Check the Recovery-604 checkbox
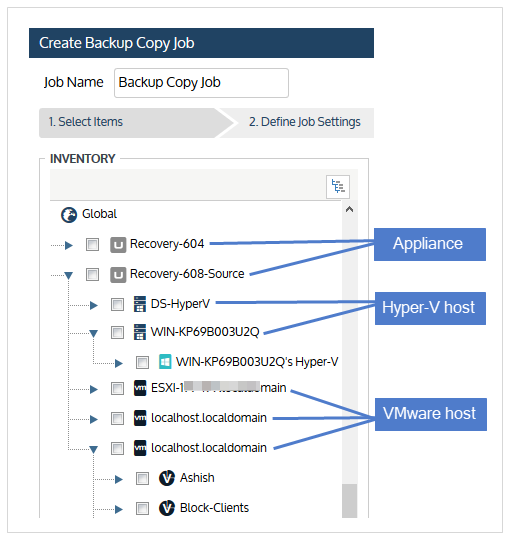The width and height of the screenshot is (530, 558). click(x=93, y=245)
